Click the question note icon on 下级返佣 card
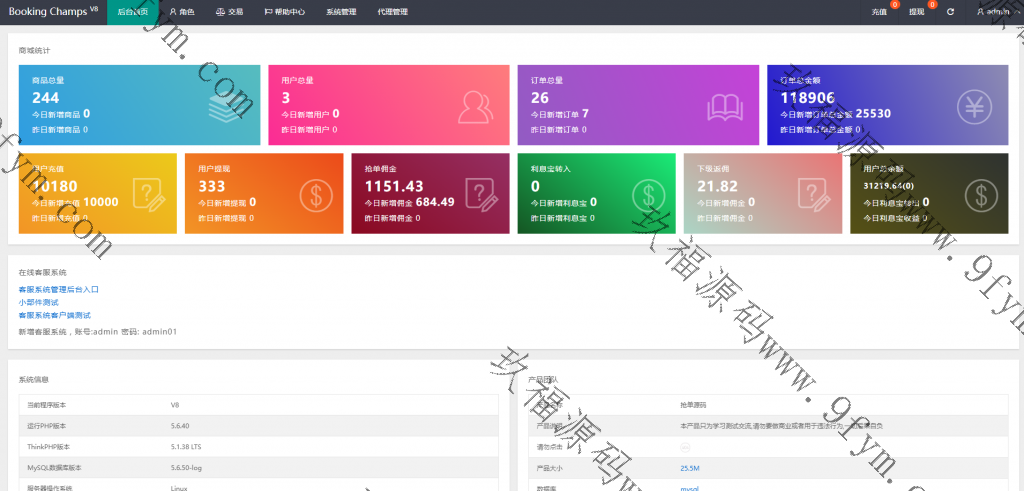 coord(812,193)
